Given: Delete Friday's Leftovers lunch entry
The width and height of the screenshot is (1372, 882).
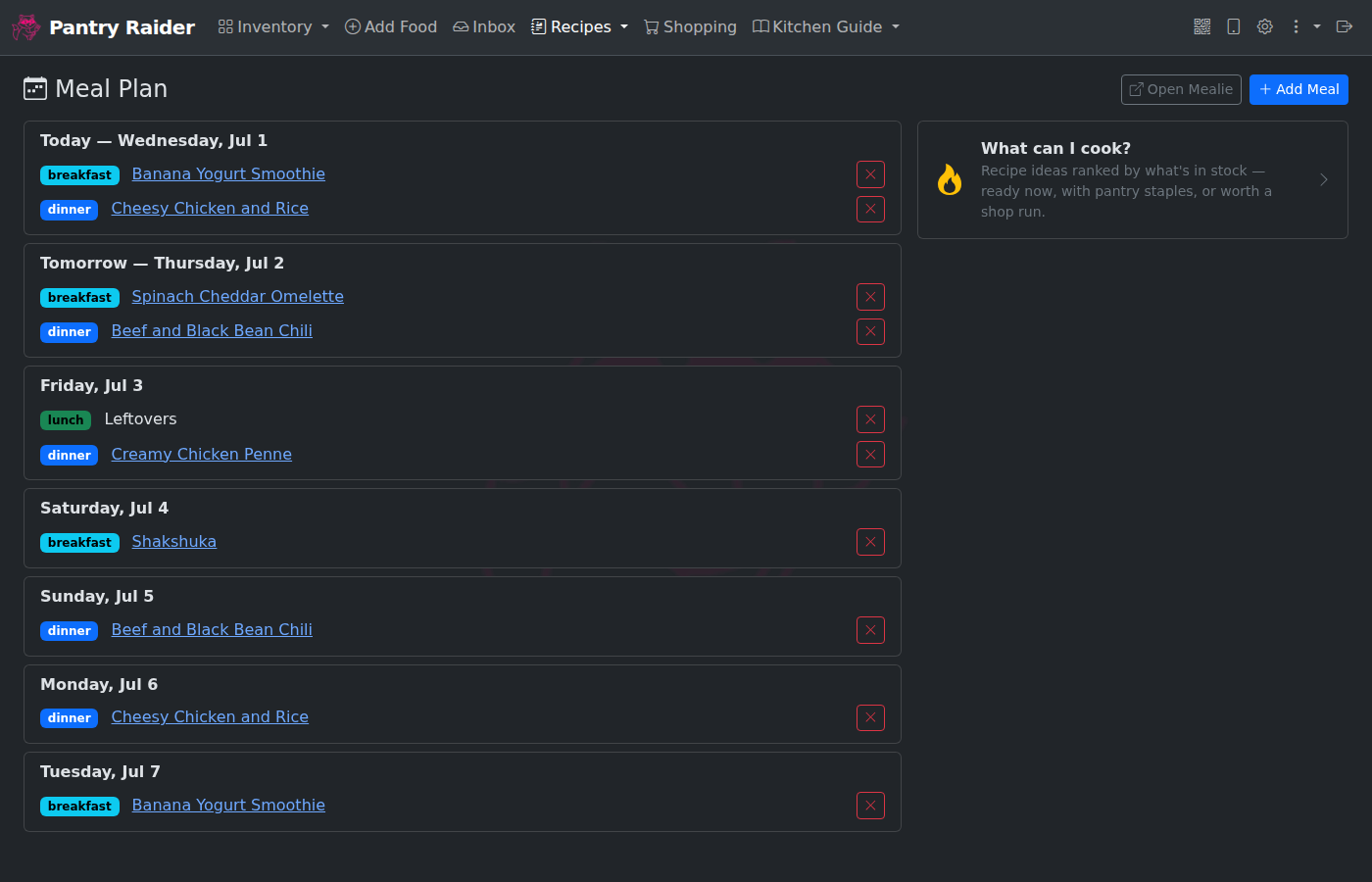Looking at the screenshot, I should pyautogui.click(x=870, y=419).
